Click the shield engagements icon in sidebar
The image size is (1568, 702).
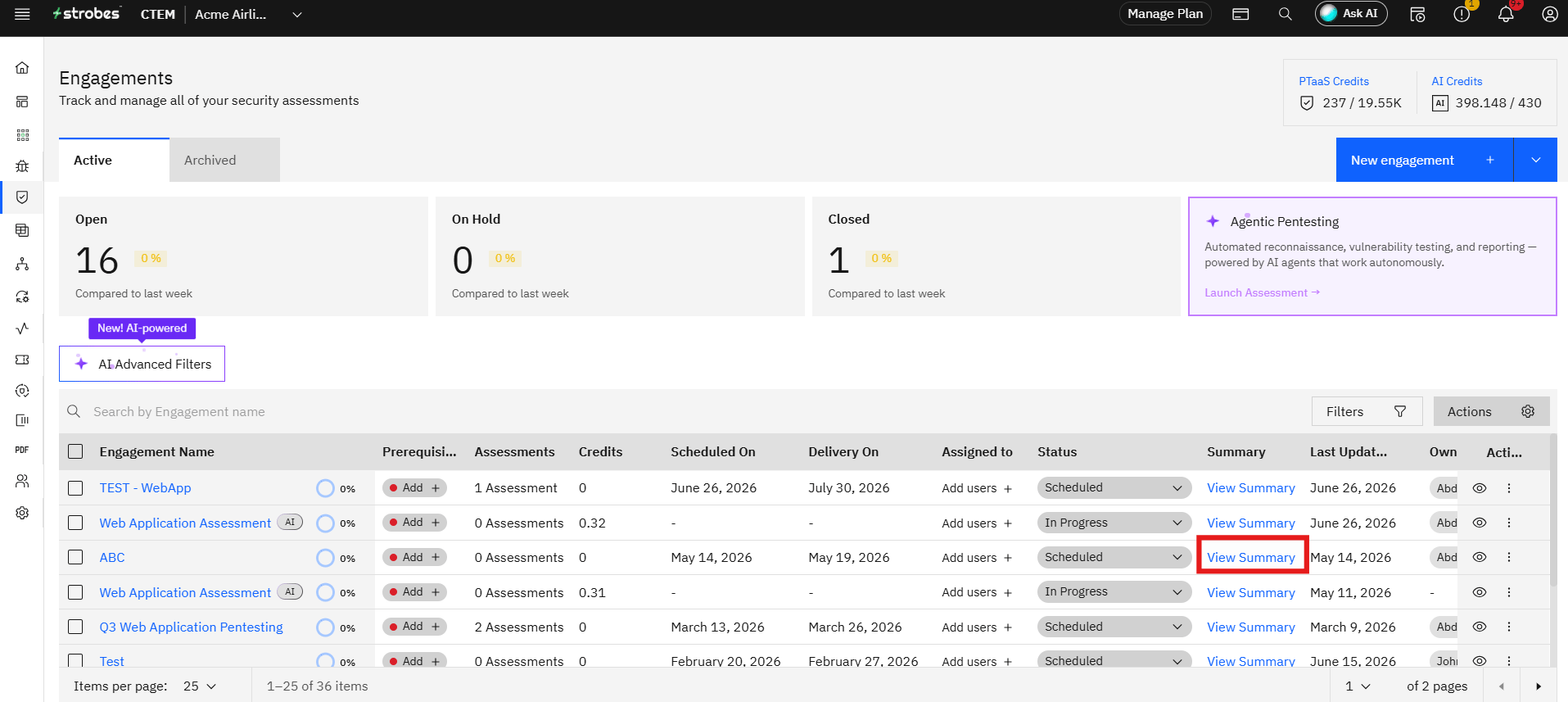(22, 197)
